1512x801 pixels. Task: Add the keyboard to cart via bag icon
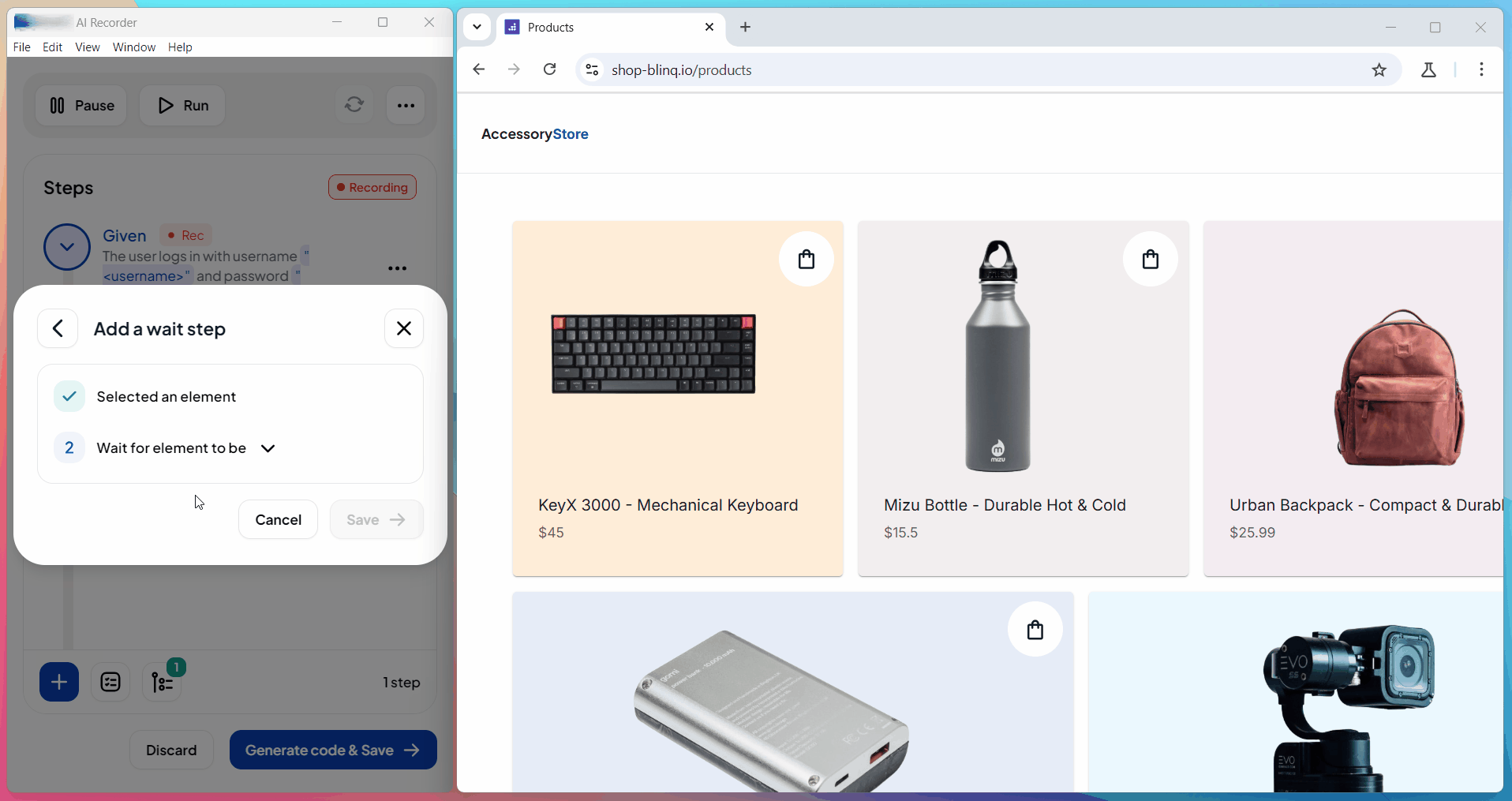[806, 259]
